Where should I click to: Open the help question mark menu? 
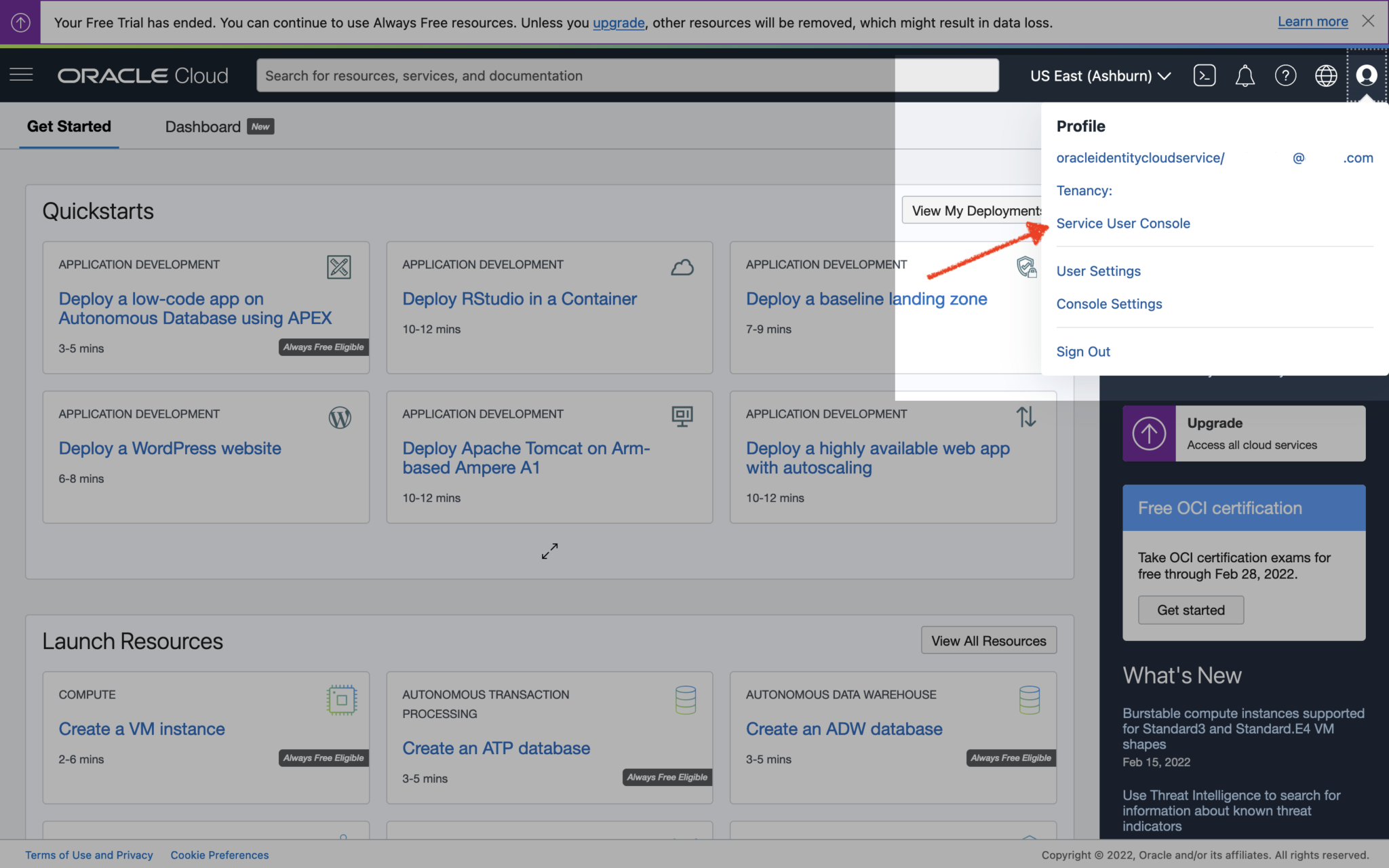[x=1285, y=75]
